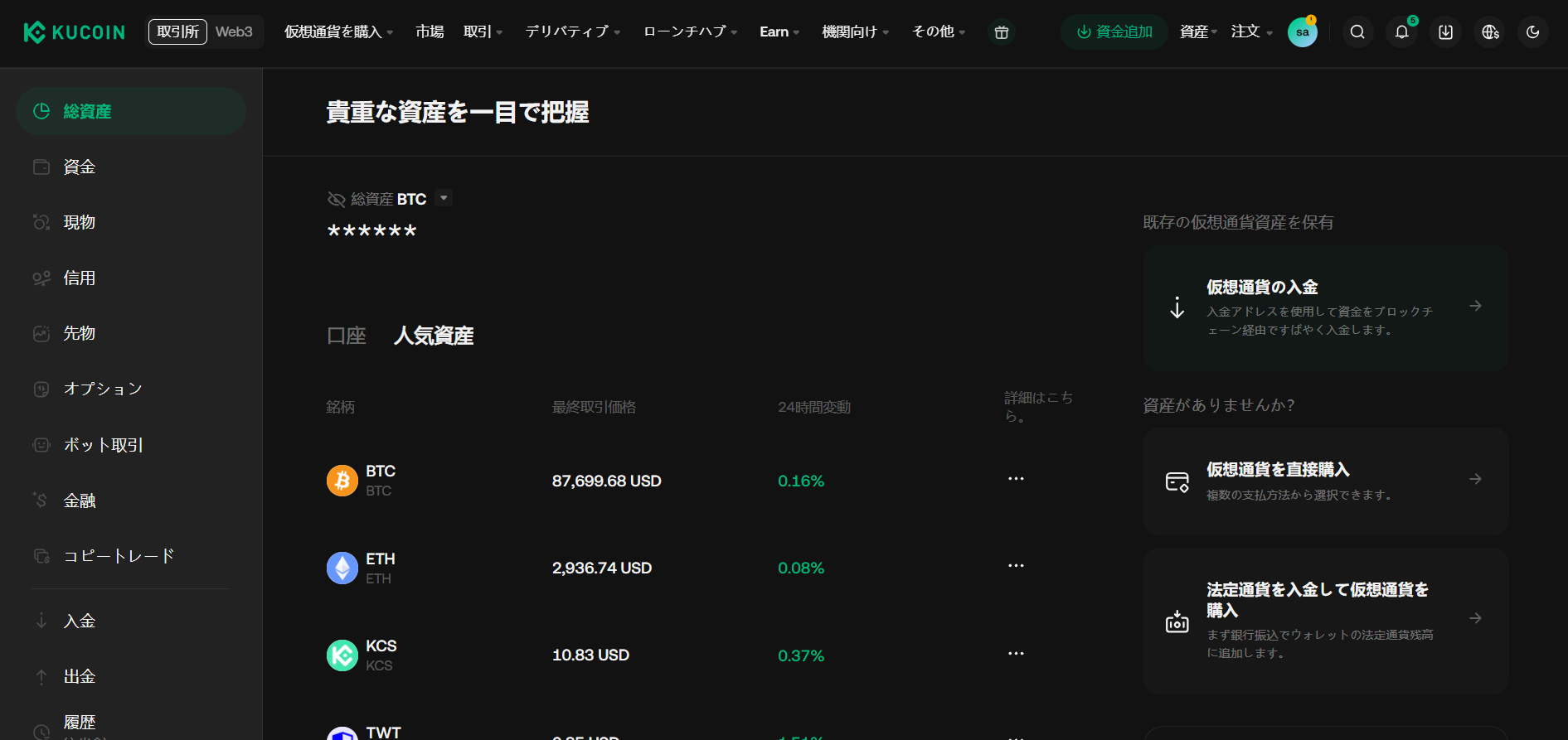Expand 取引 dropdown menu
The width and height of the screenshot is (1568, 740).
[483, 31]
